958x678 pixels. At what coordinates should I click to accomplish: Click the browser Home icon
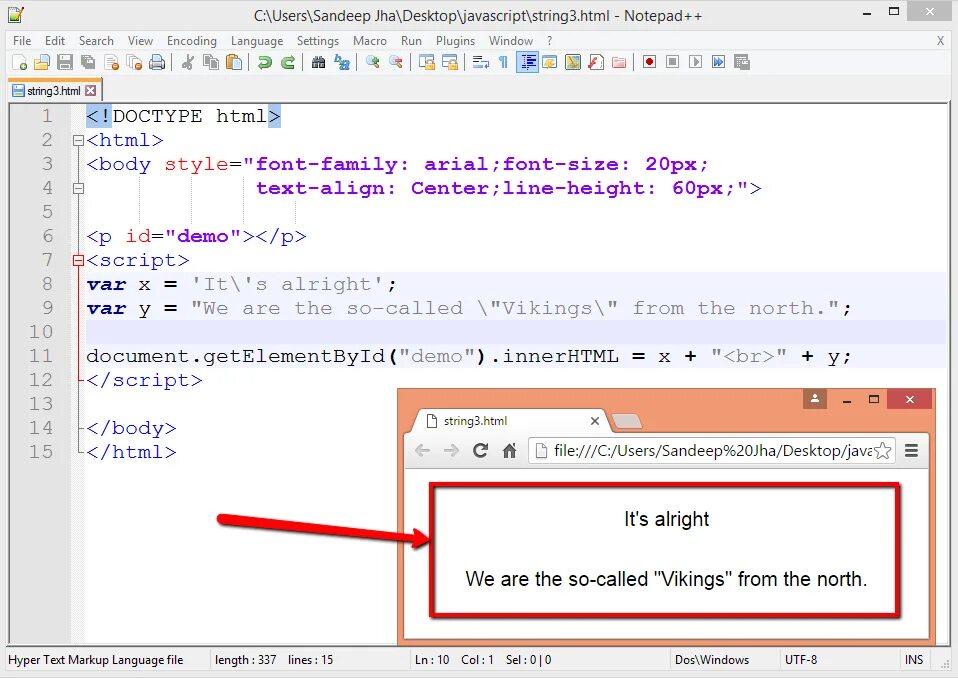(509, 451)
